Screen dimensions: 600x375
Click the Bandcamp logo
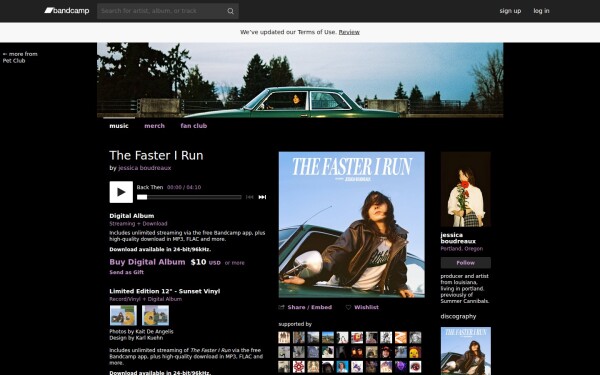tap(67, 11)
